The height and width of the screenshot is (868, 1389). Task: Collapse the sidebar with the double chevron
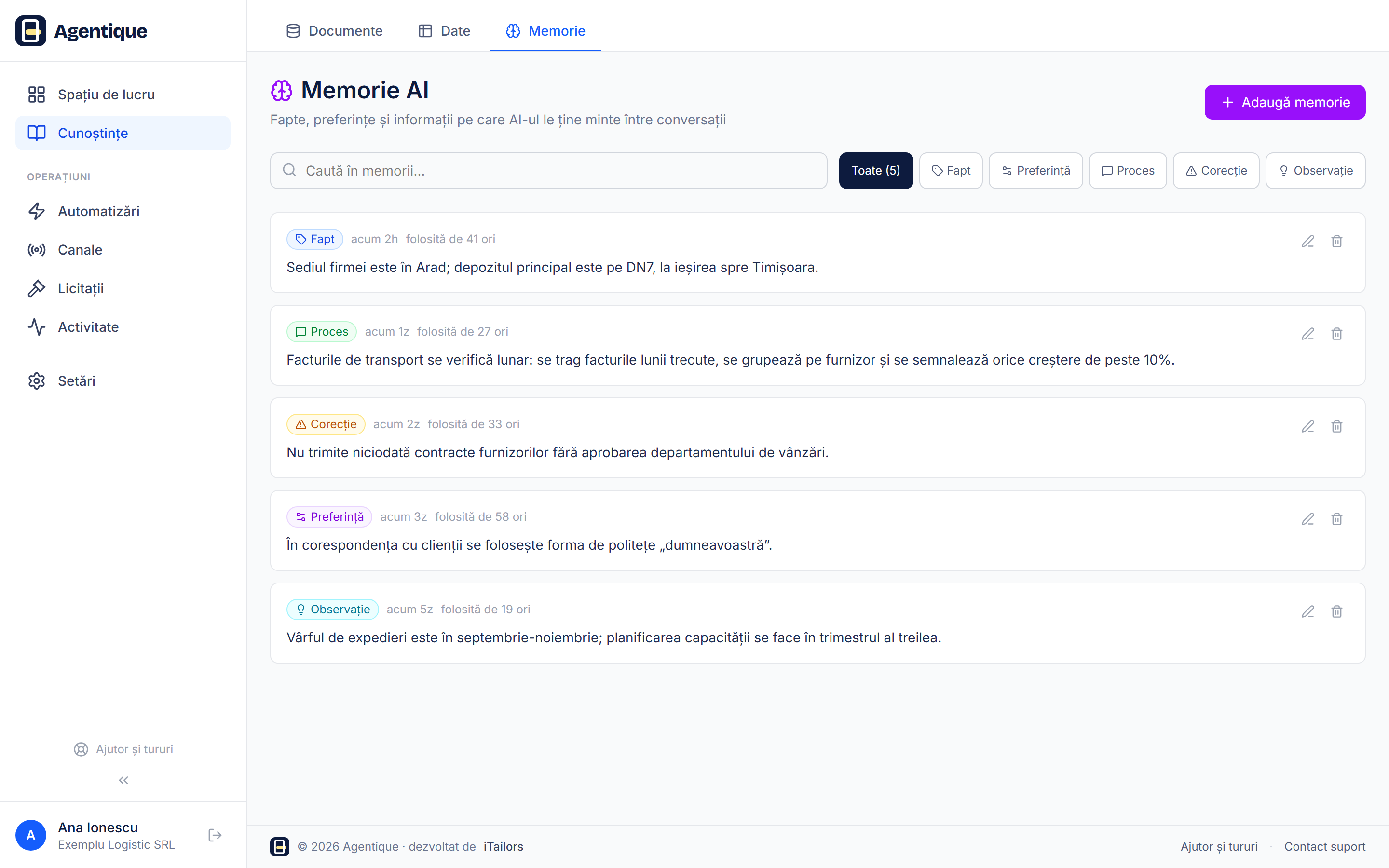point(123,780)
